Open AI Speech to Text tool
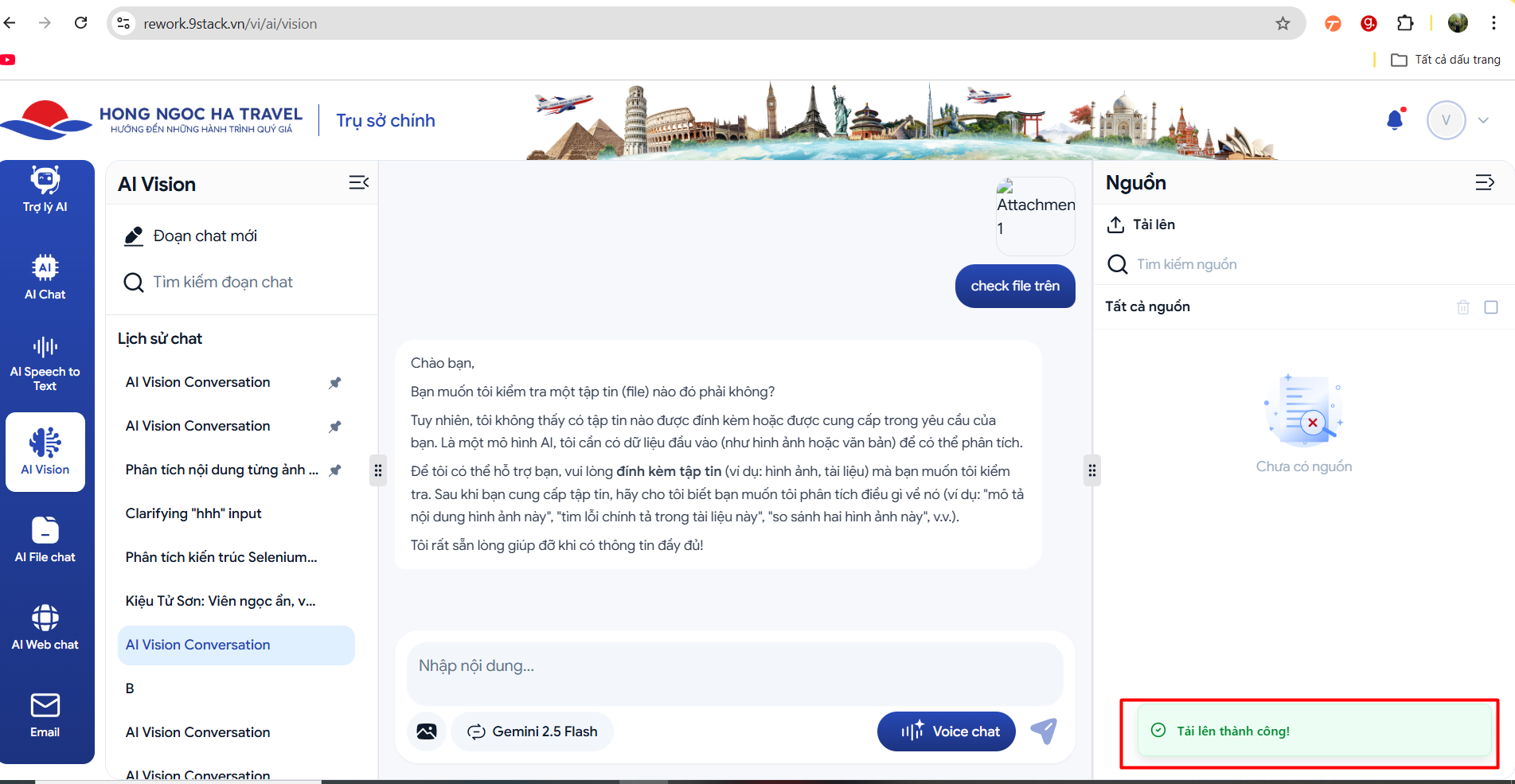This screenshot has height=784, width=1515. click(x=45, y=365)
